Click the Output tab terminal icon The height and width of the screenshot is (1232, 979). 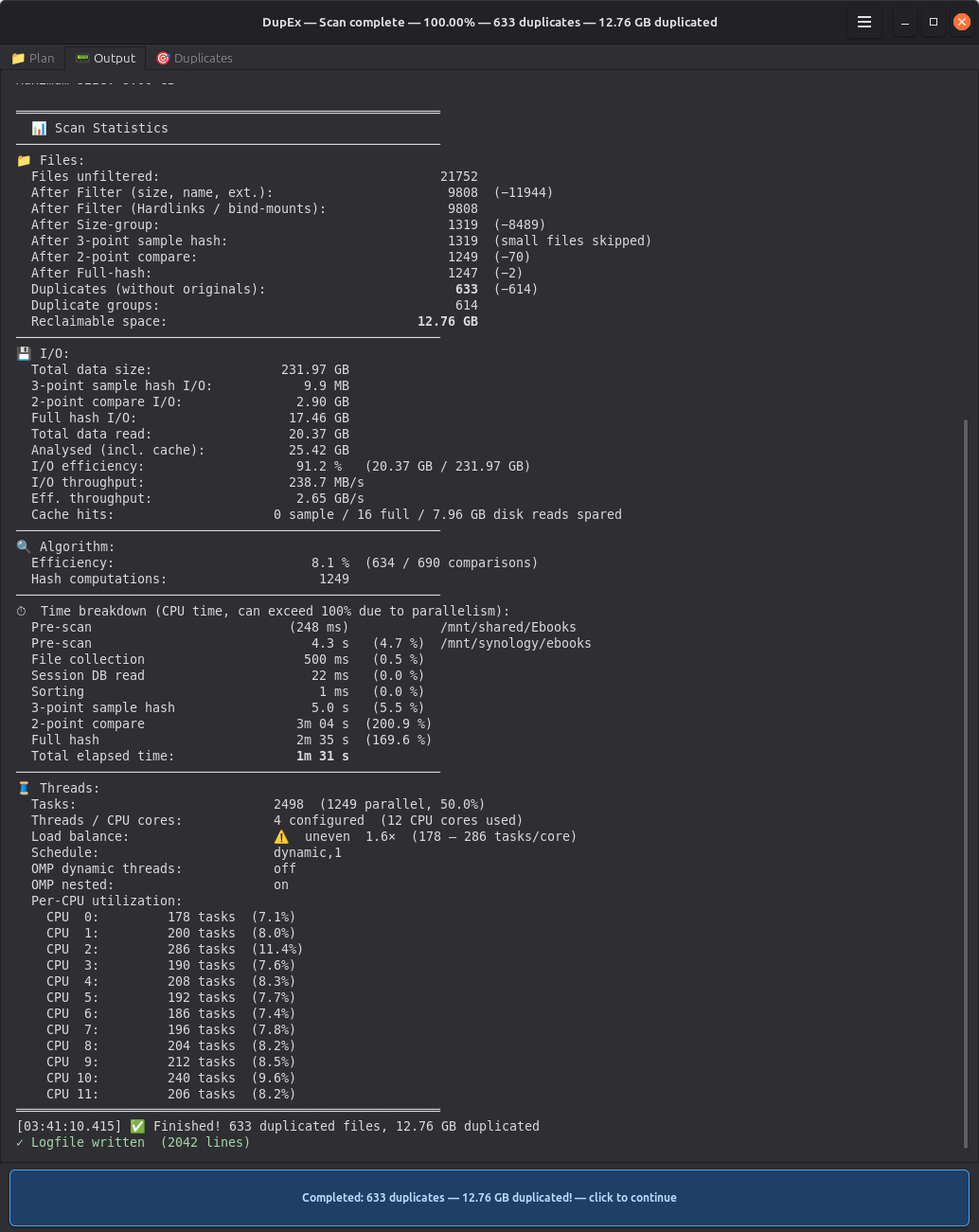point(82,58)
